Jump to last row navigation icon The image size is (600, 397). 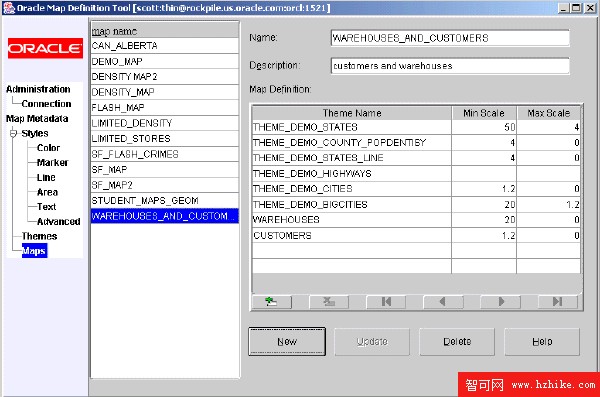click(558, 302)
